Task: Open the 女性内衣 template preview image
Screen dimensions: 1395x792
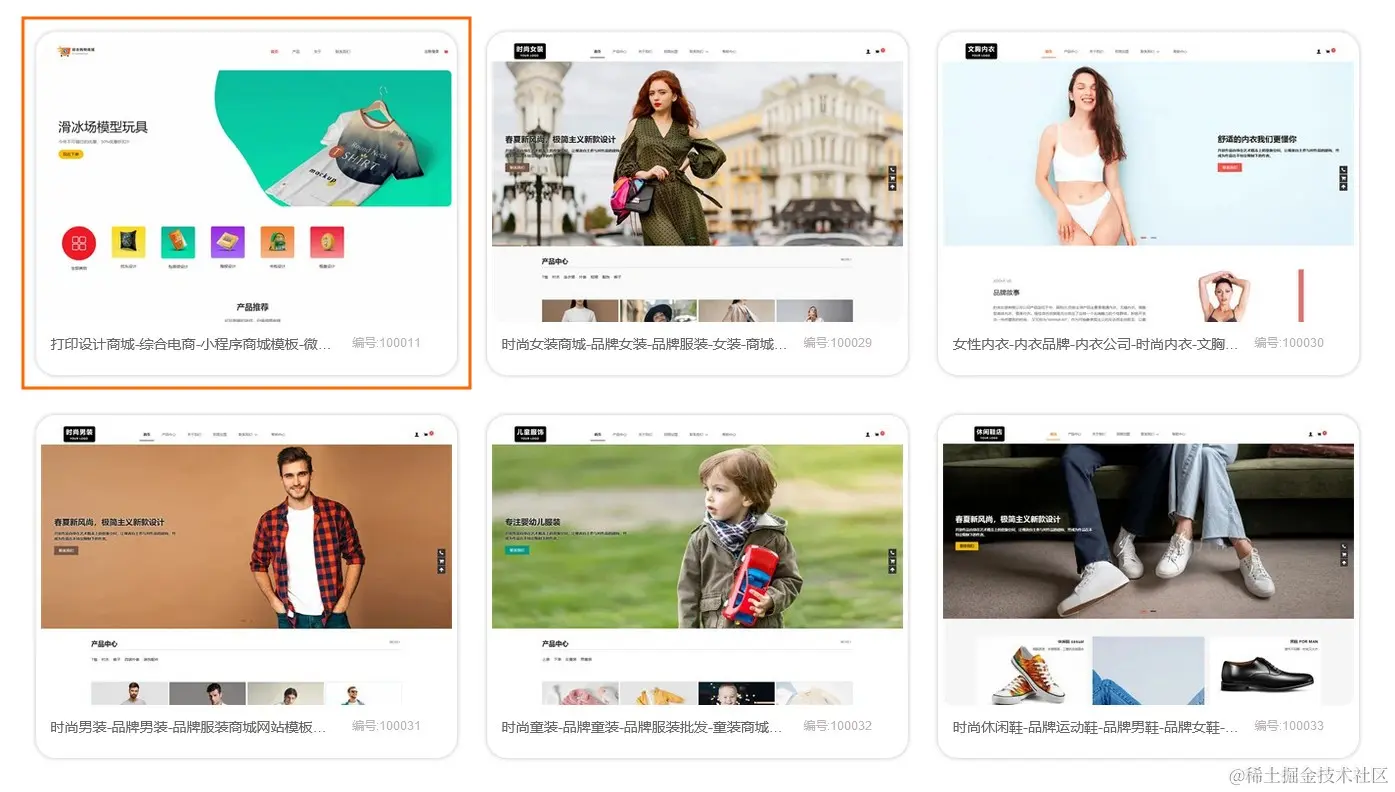Action: pyautogui.click(x=1148, y=180)
